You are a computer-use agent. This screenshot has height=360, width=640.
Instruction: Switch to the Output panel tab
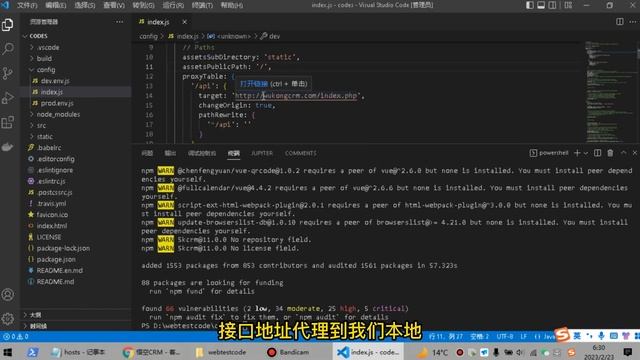pos(170,153)
